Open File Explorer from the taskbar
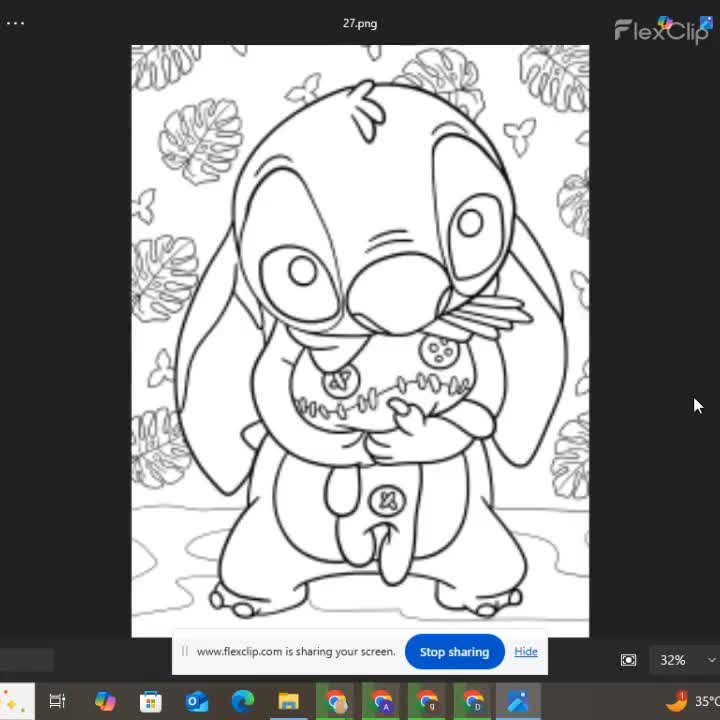Viewport: 720px width, 720px height. 288,701
